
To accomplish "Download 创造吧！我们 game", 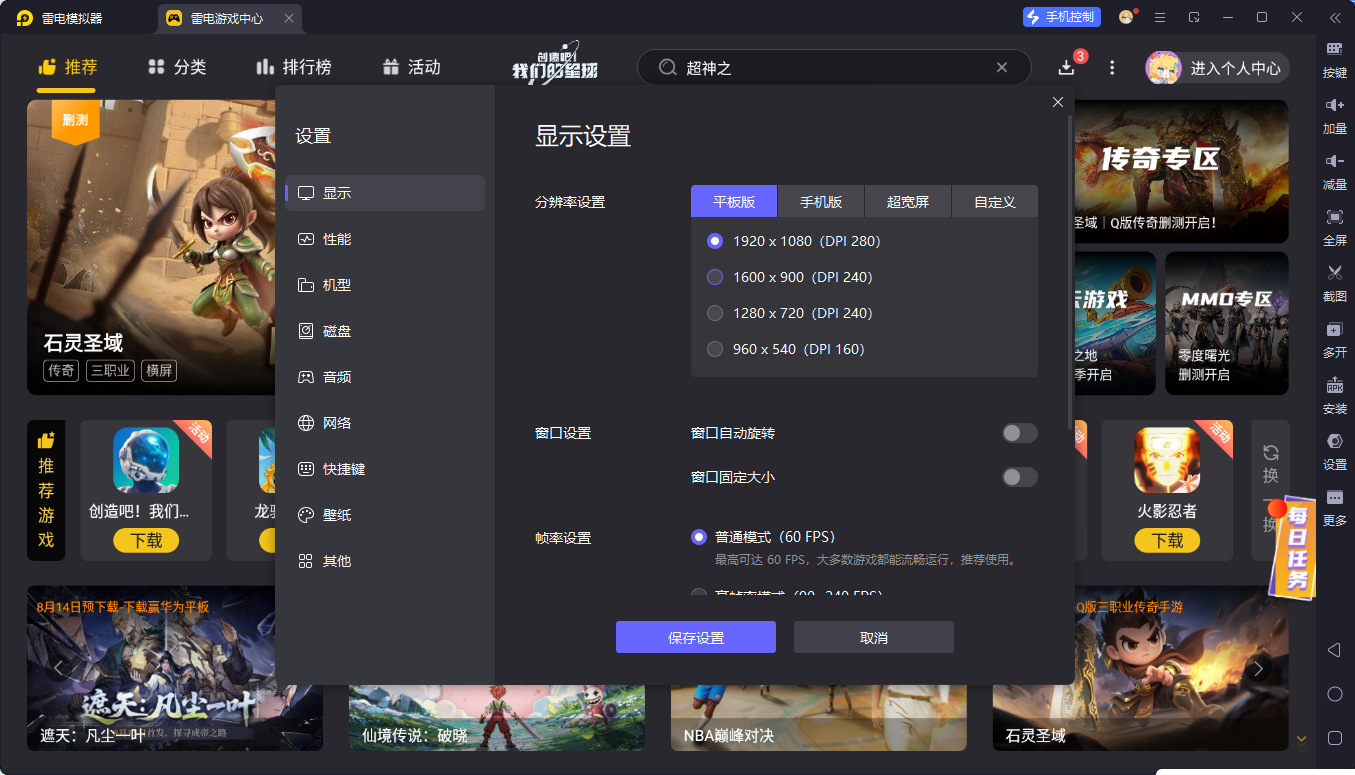I will tap(146, 540).
